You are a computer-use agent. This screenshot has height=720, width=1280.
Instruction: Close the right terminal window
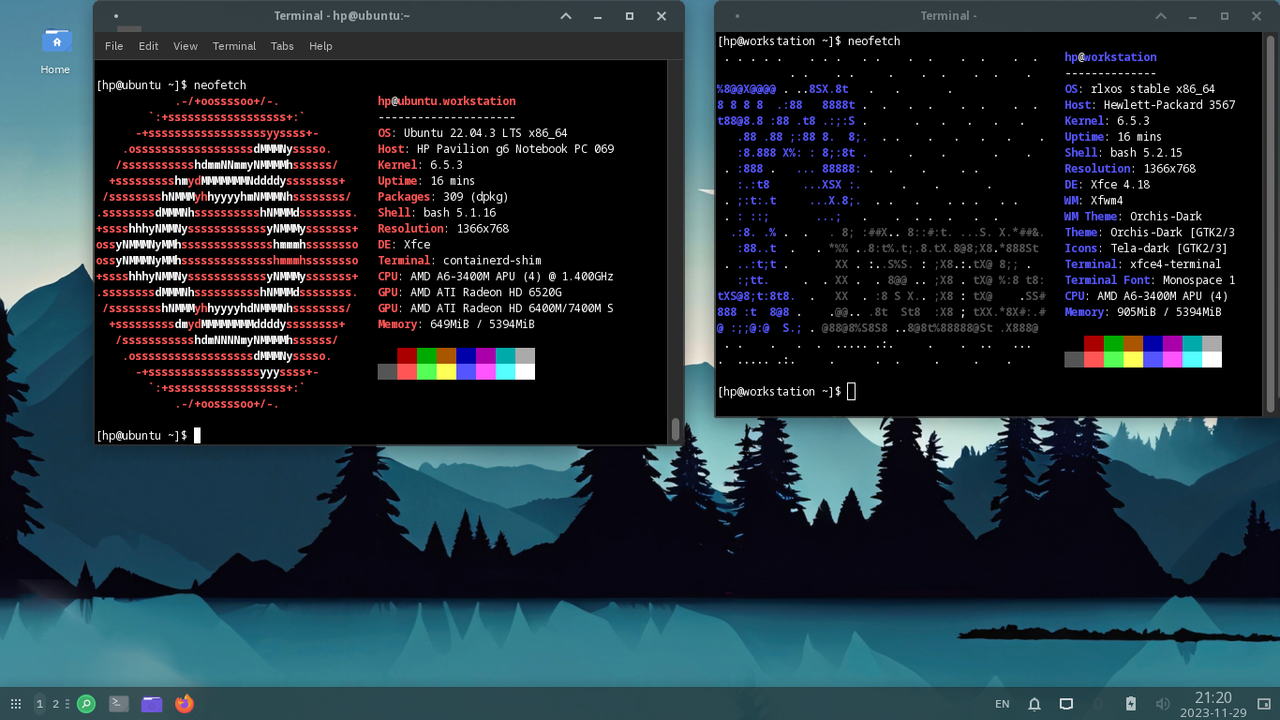pyautogui.click(x=1257, y=16)
